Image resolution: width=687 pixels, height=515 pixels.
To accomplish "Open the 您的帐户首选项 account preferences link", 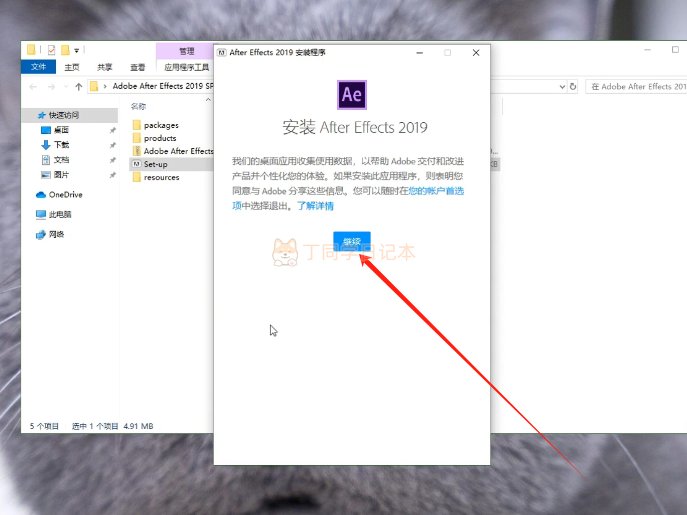I will click(436, 190).
